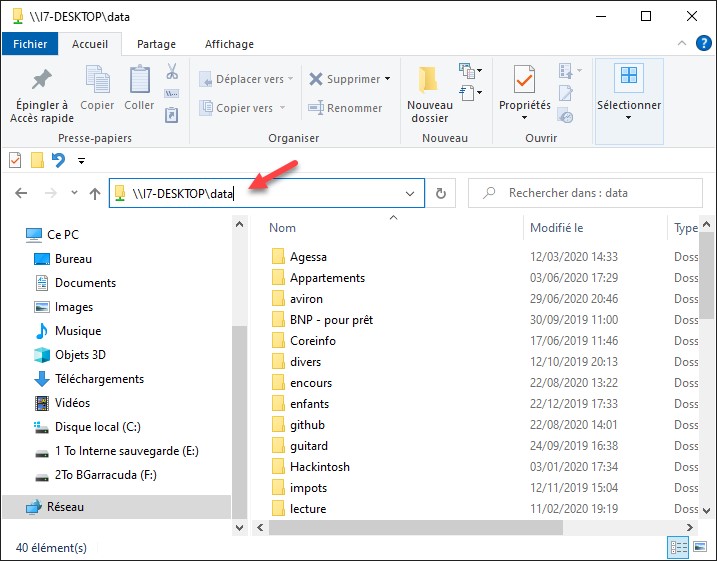Open the Customize Quick Access Toolbar dropdown
717x561 pixels.
tap(81, 160)
